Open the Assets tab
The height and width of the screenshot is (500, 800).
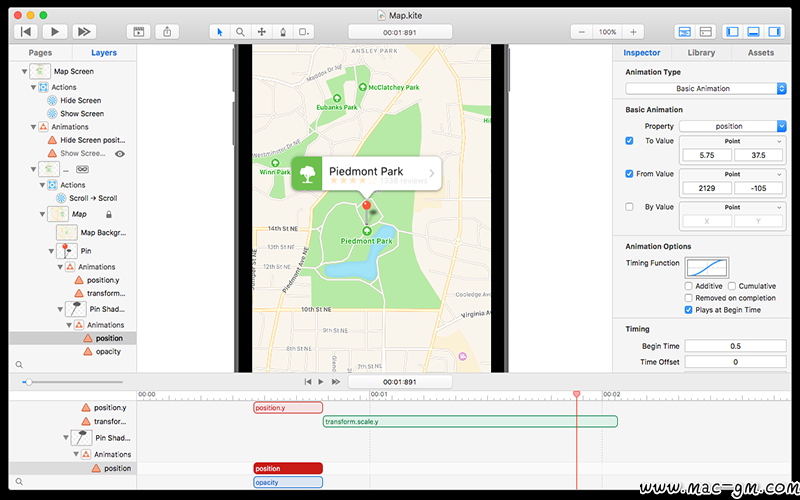(761, 53)
